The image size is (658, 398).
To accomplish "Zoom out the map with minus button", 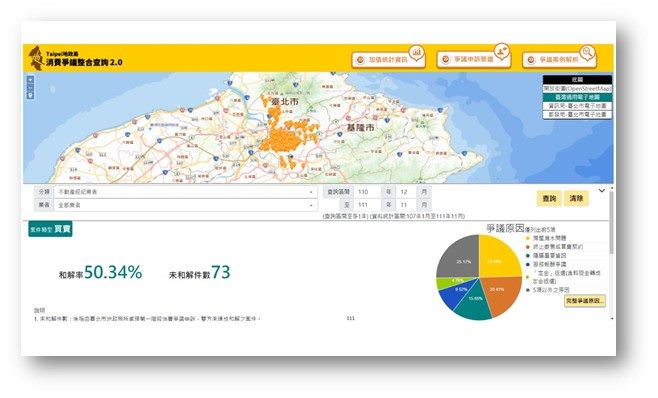I will point(30,87).
